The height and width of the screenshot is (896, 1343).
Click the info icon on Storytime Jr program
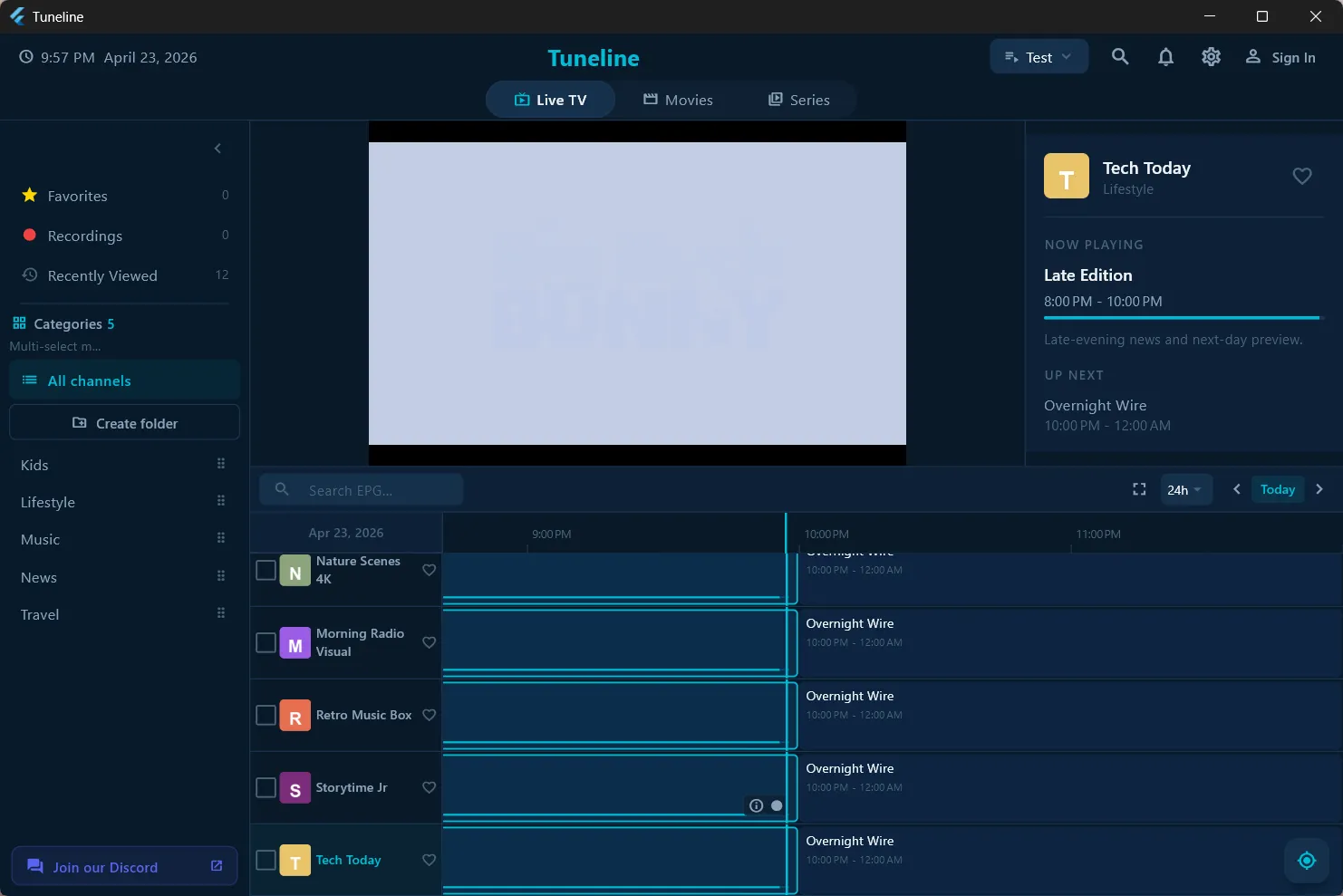coord(756,805)
